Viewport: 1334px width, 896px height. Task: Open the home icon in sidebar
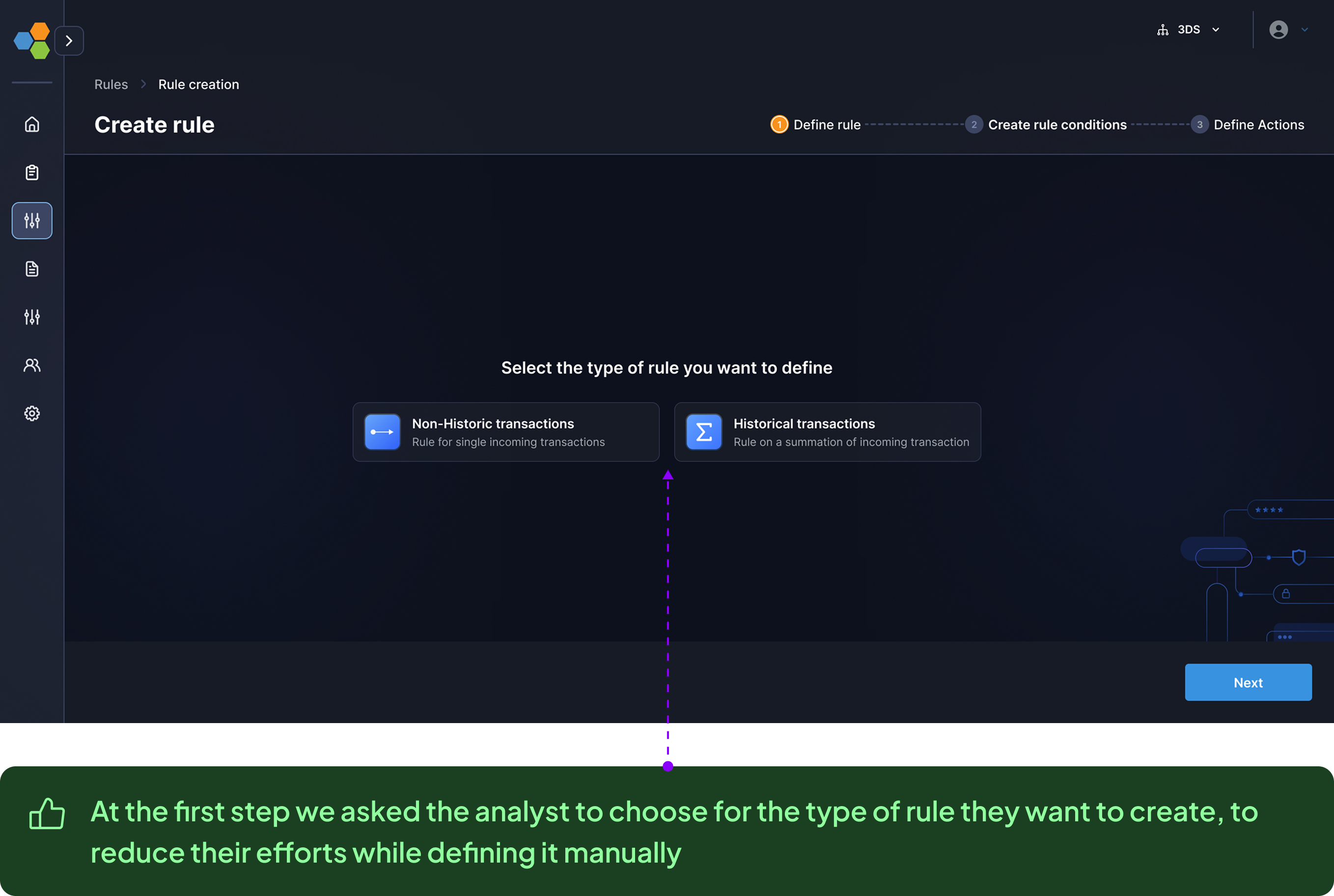click(32, 125)
